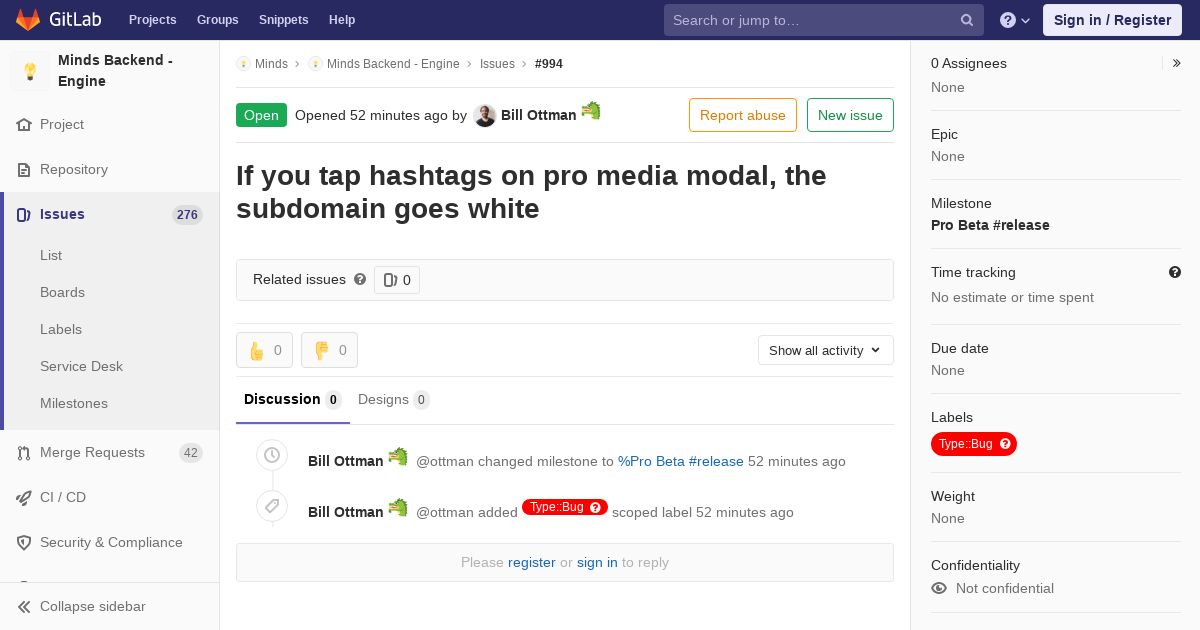Open the help question mark menu
Image resolution: width=1200 pixels, height=630 pixels.
1014,20
